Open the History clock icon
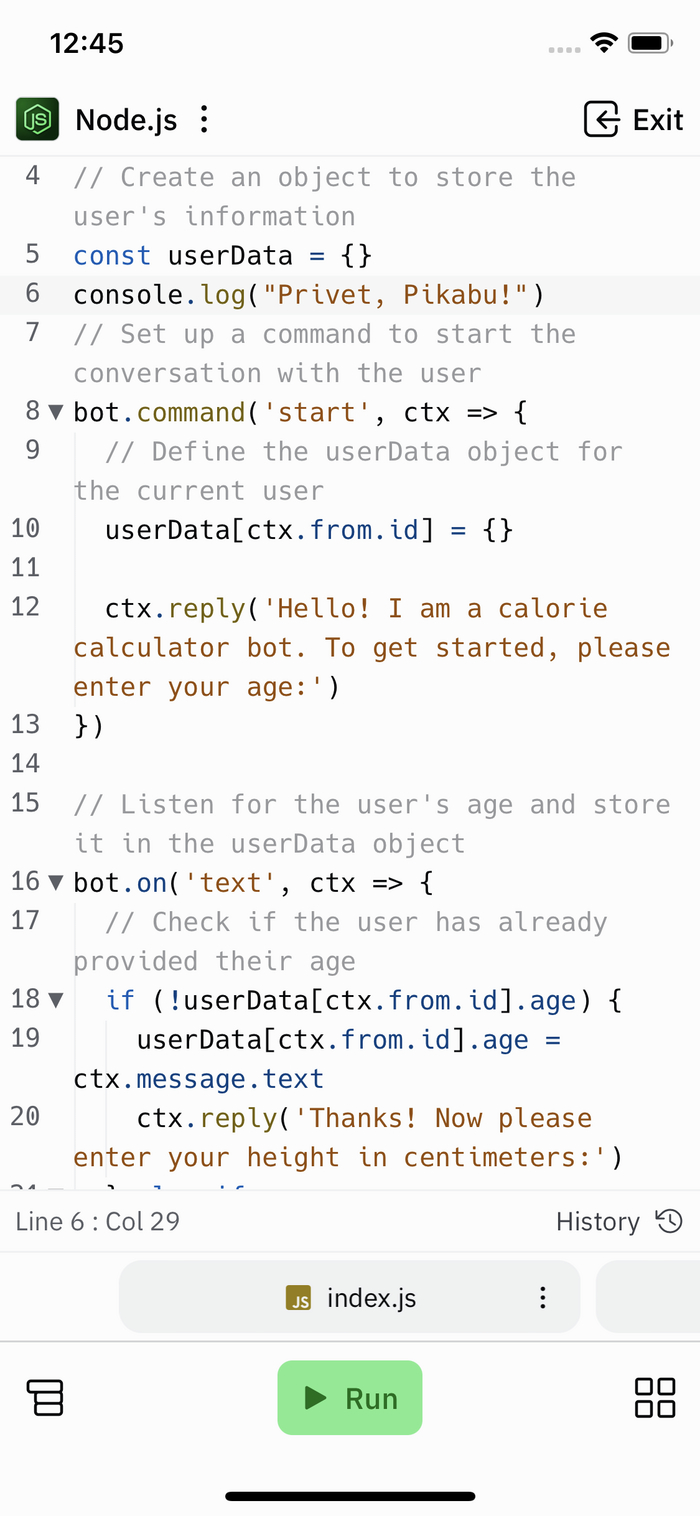This screenshot has width=700, height=1516. pyautogui.click(x=669, y=1221)
